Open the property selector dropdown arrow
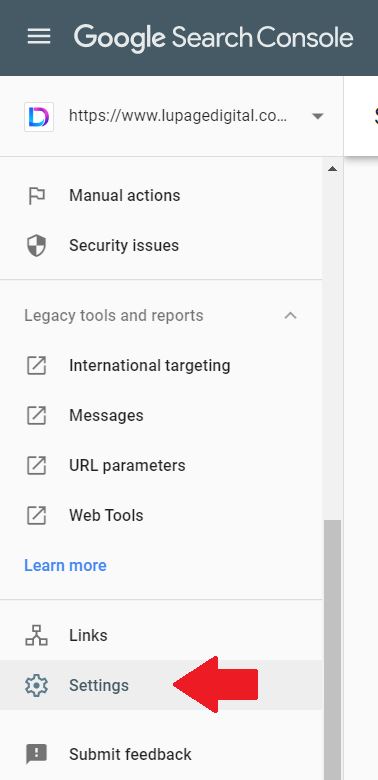Viewport: 378px width, 780px height. point(317,116)
